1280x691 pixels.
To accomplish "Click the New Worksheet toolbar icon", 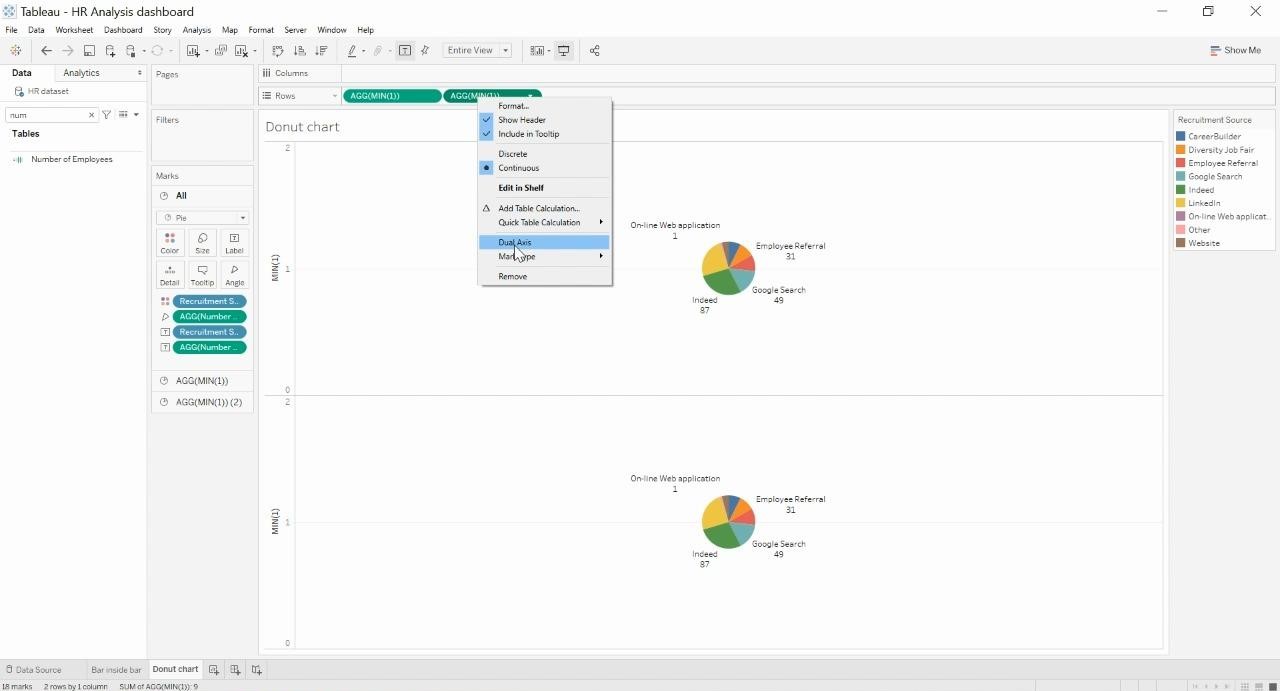I will (193, 50).
